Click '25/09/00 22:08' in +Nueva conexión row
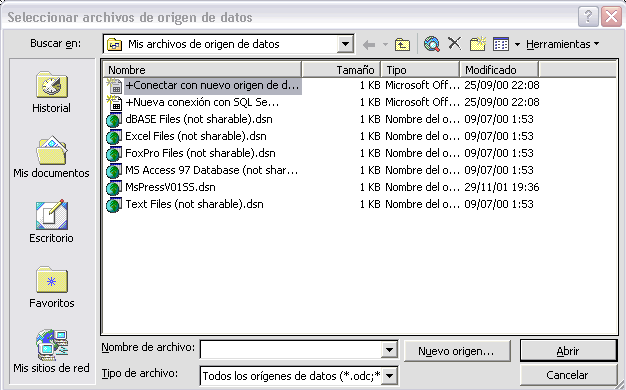Screen dimensions: 626x390 502,102
